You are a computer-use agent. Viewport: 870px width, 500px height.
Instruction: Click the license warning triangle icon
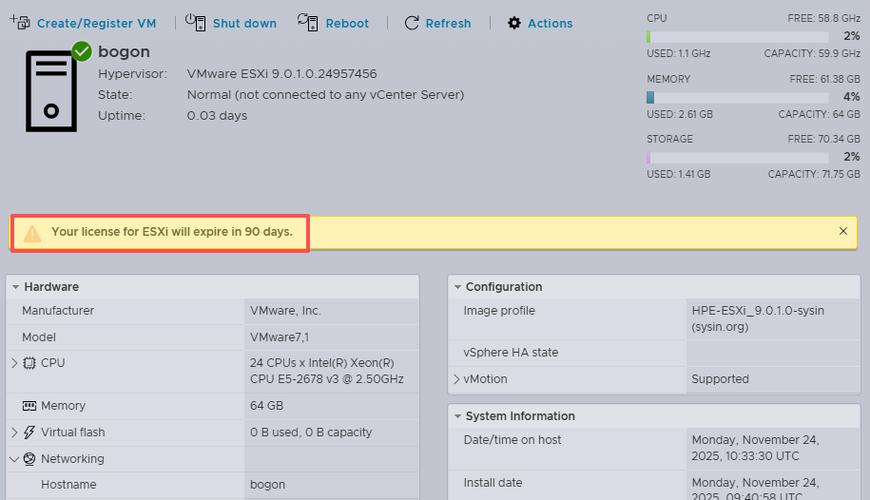click(x=33, y=233)
